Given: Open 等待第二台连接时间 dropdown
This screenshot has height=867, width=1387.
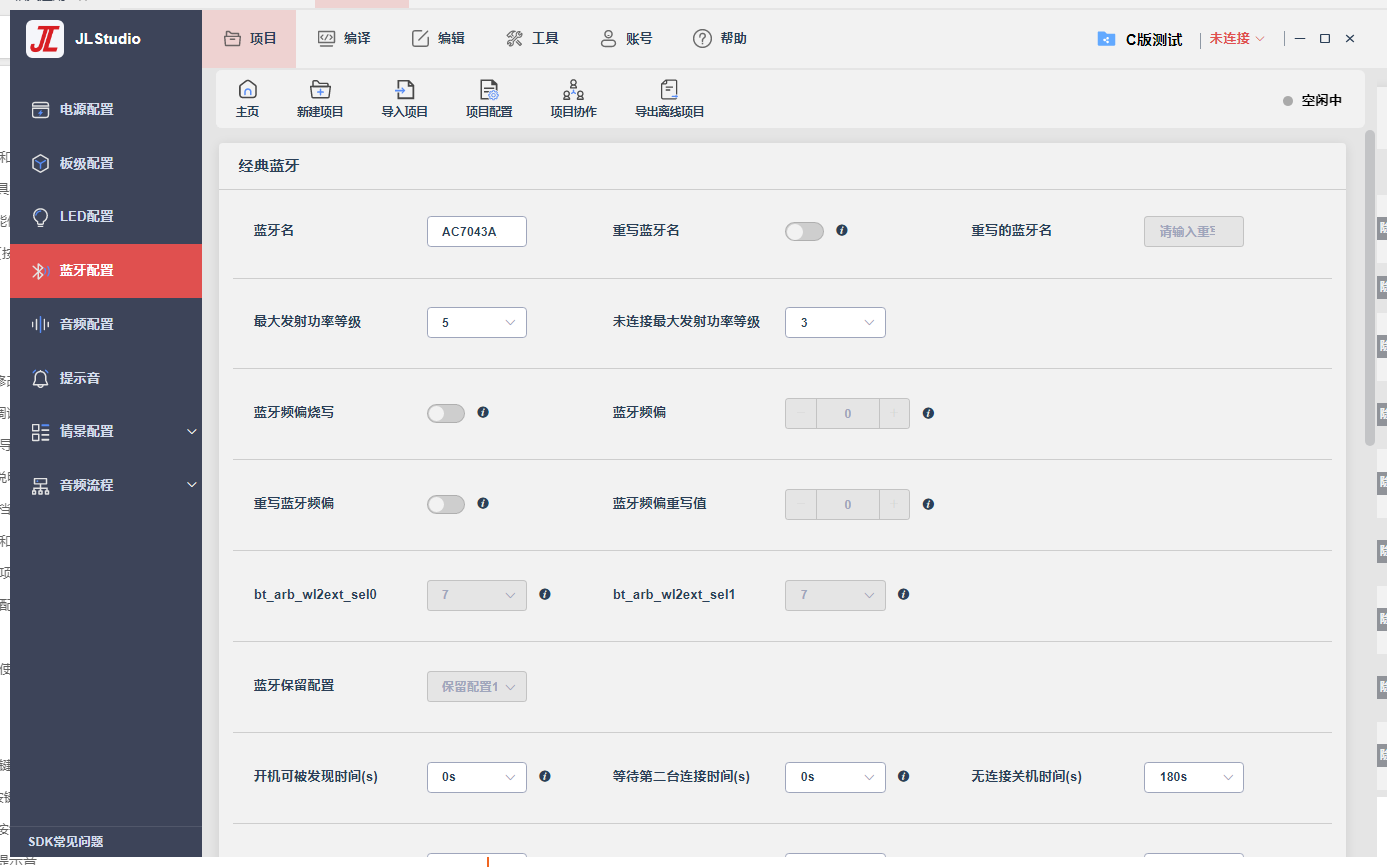Looking at the screenshot, I should click(x=835, y=777).
